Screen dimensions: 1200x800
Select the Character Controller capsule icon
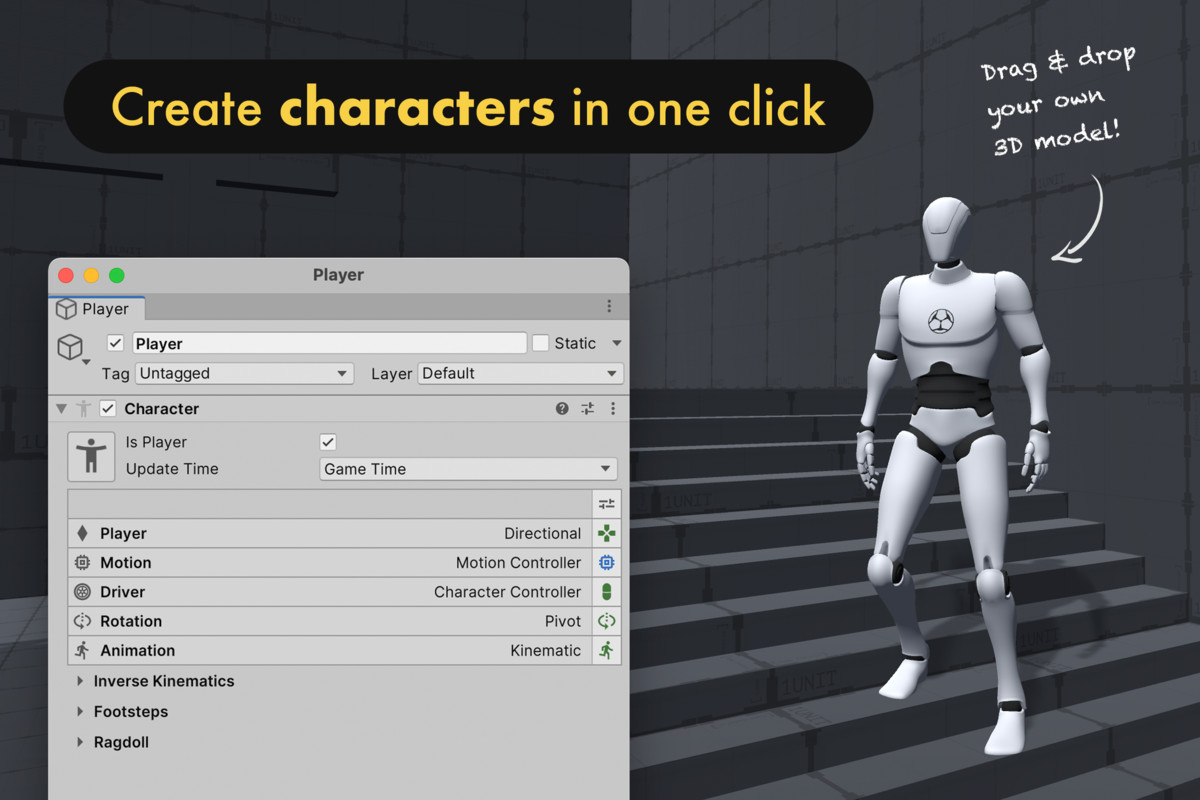[x=607, y=591]
